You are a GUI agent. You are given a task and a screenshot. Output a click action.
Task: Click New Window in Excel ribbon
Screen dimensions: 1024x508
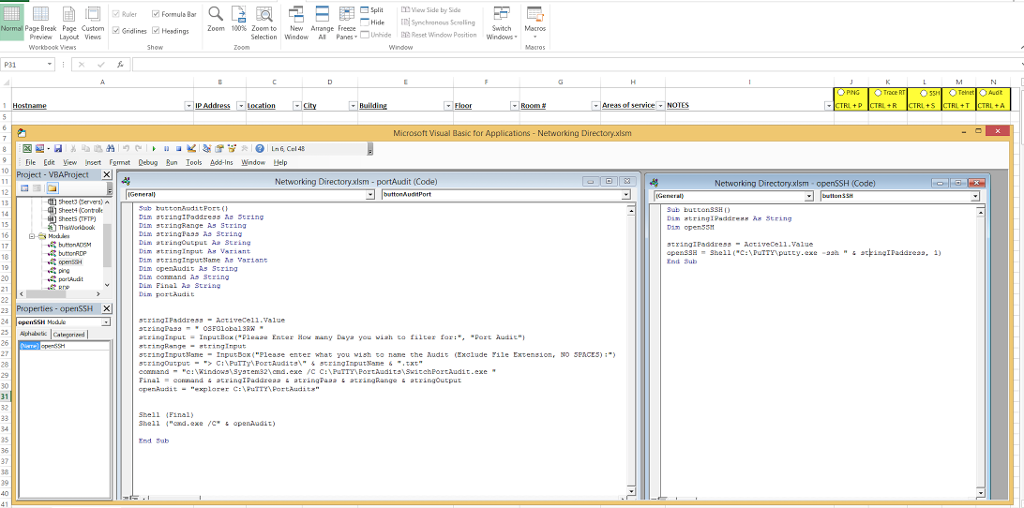[x=296, y=22]
